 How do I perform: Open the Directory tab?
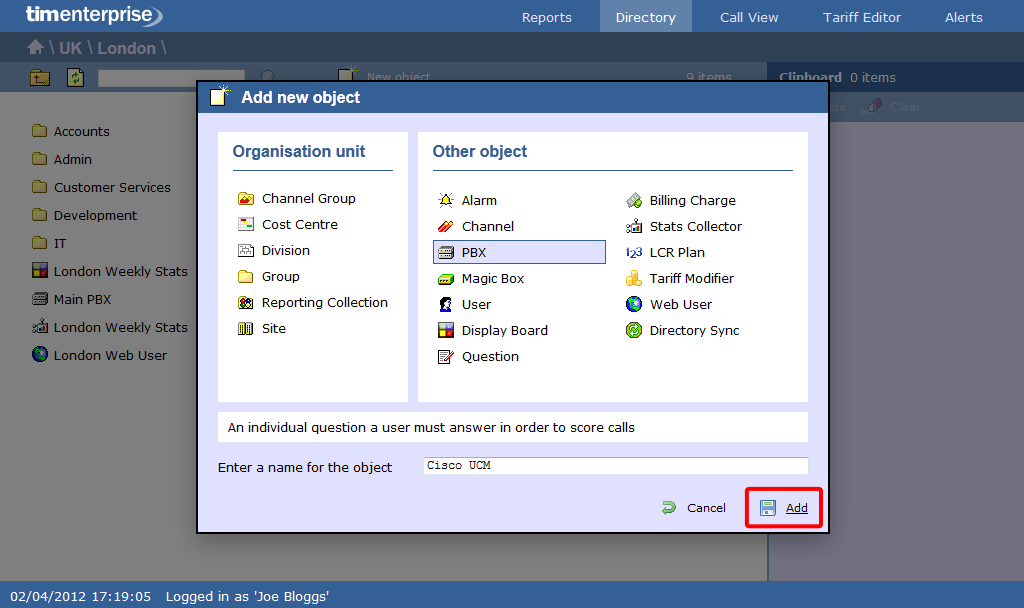click(x=645, y=17)
